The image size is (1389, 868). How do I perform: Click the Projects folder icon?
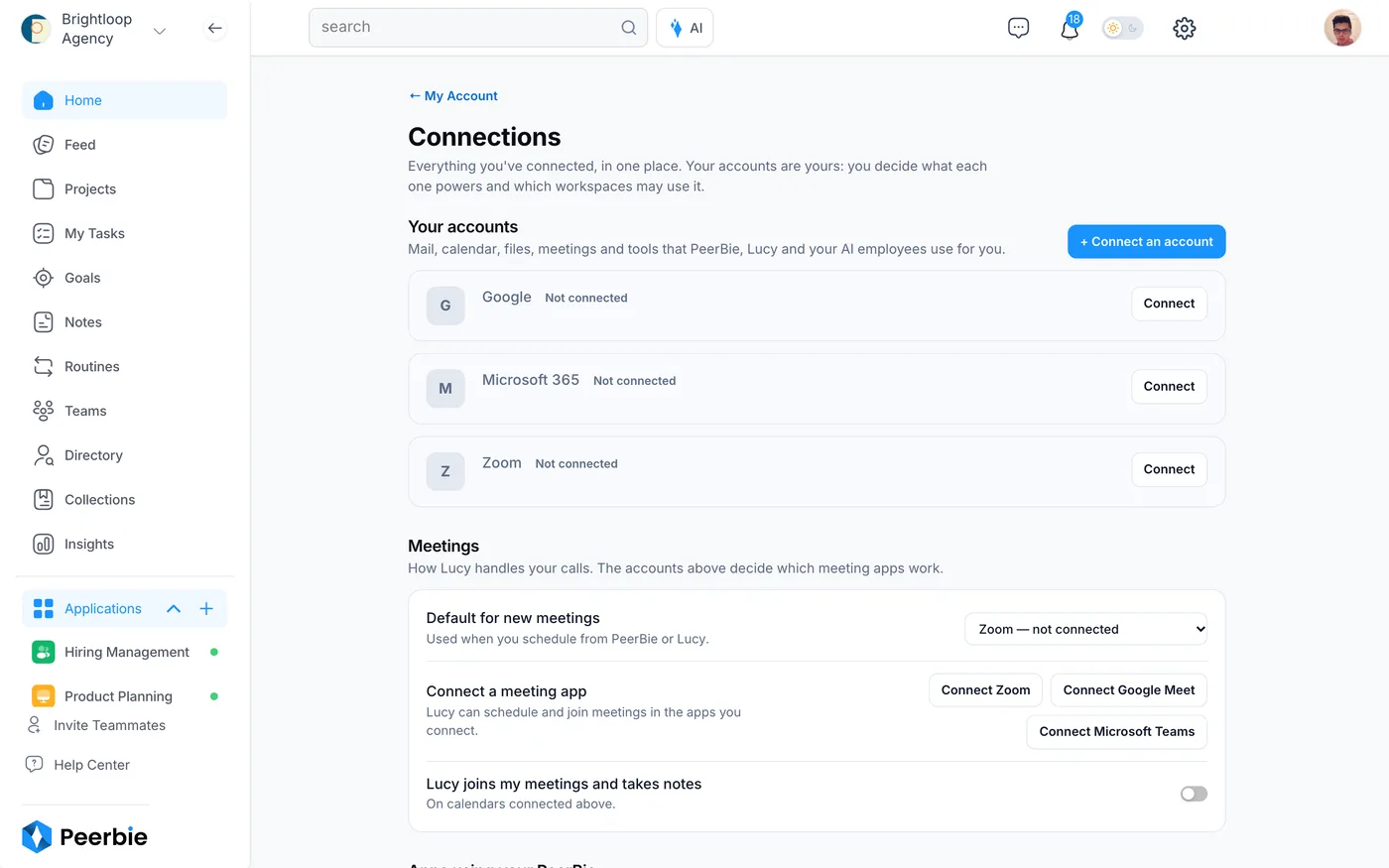tap(43, 188)
